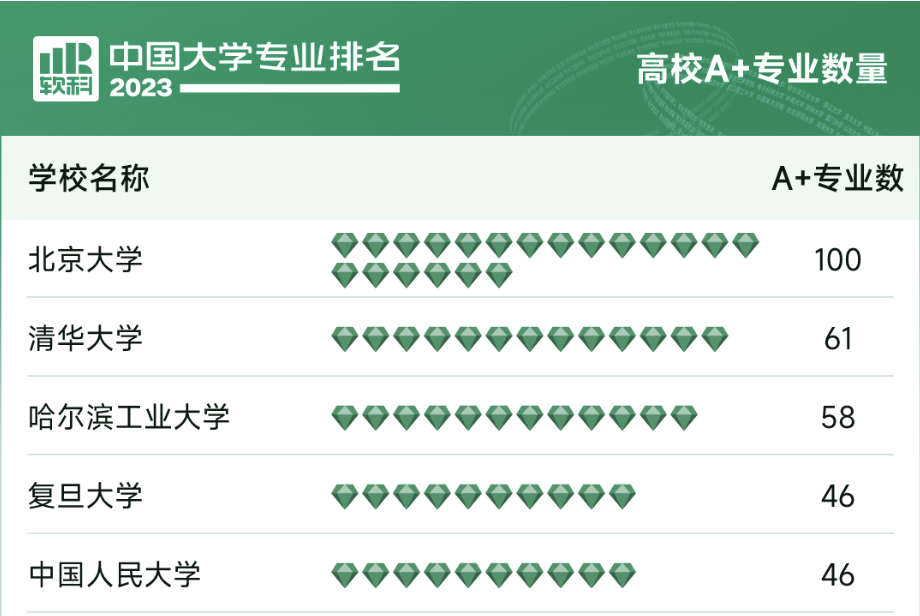Select the 清华大学 school name
The image size is (920, 616).
pyautogui.click(x=86, y=338)
